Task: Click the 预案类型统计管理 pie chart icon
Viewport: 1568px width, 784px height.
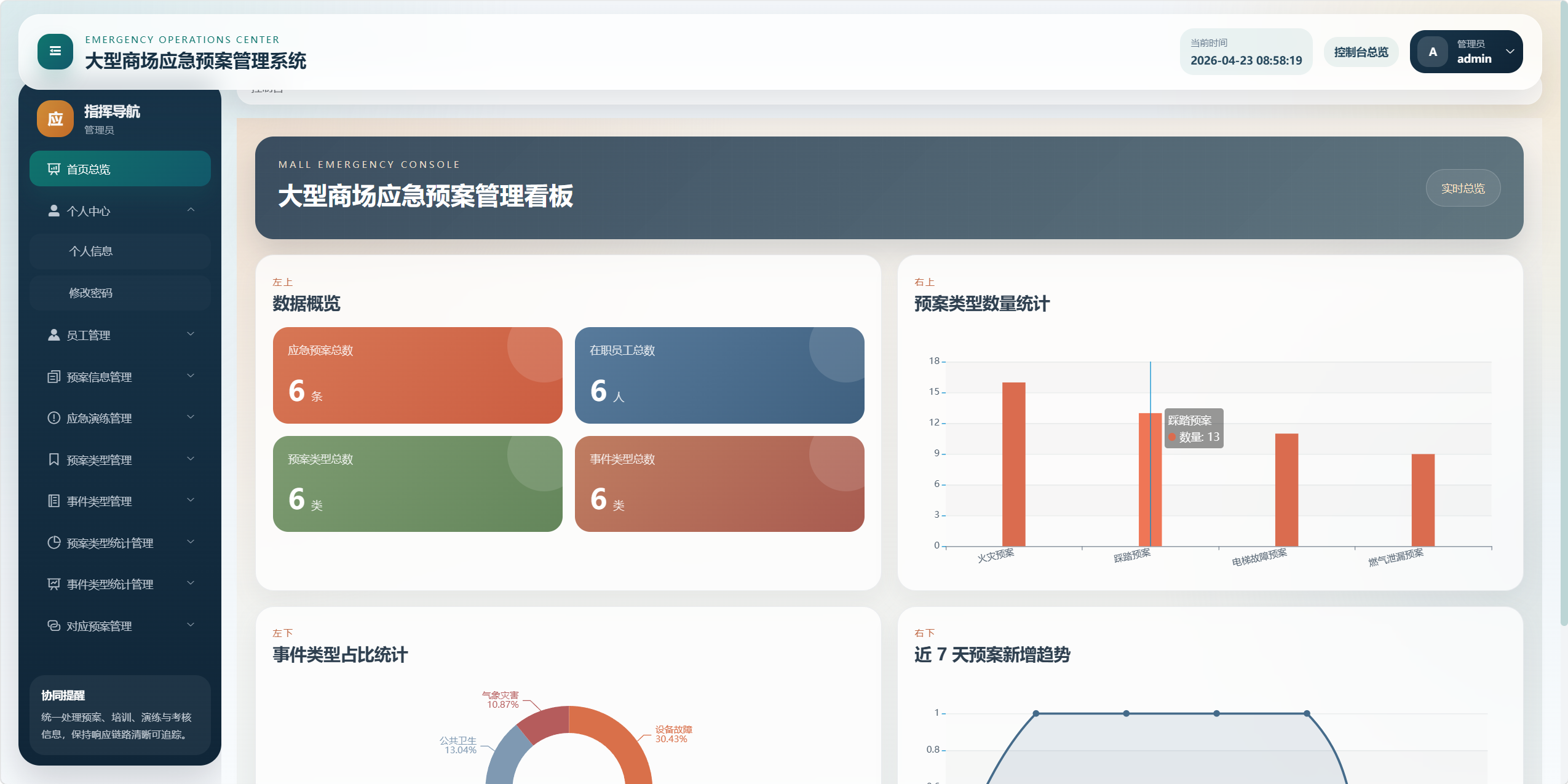Action: [x=54, y=543]
